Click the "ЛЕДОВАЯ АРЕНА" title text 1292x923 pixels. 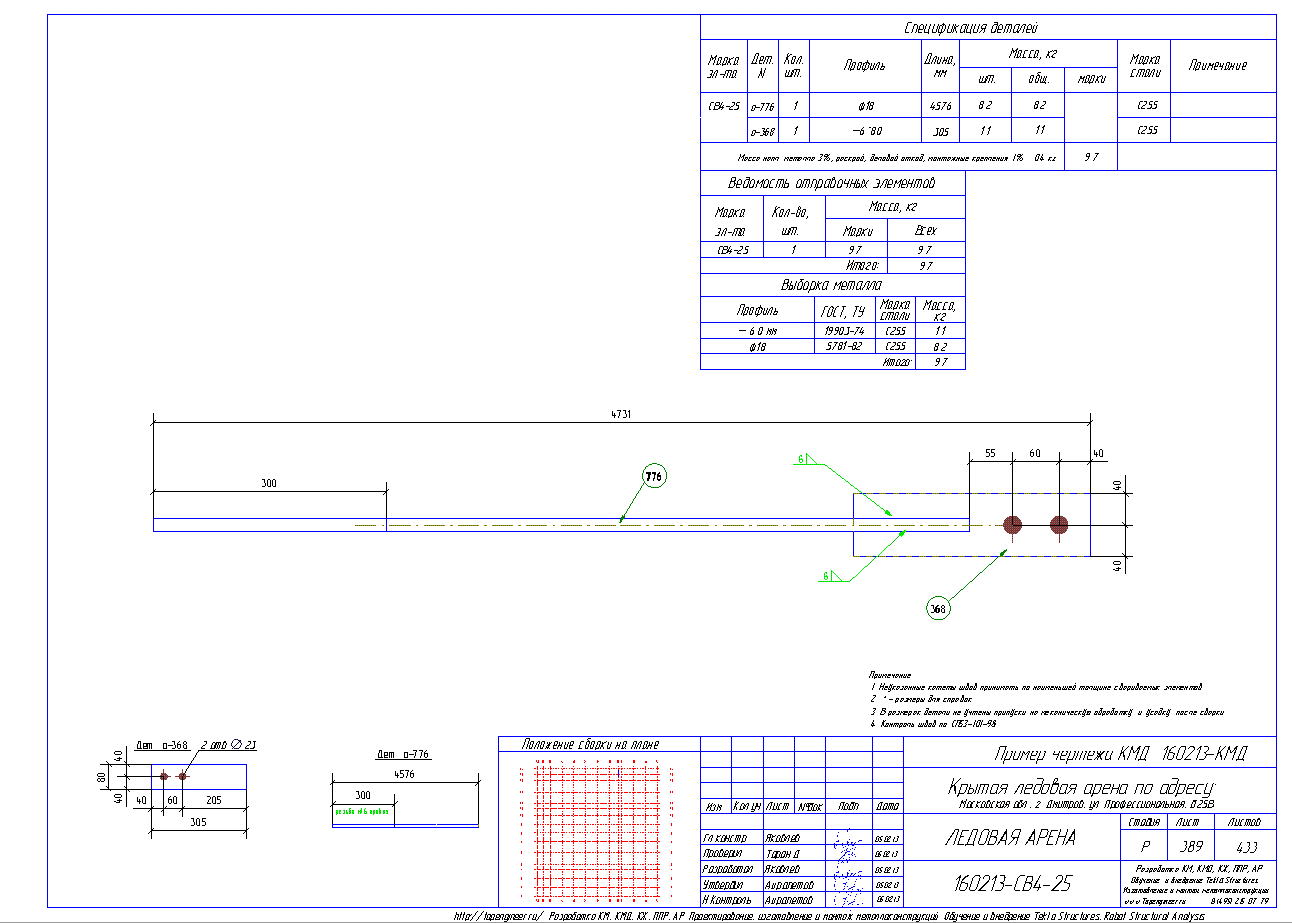point(1010,839)
